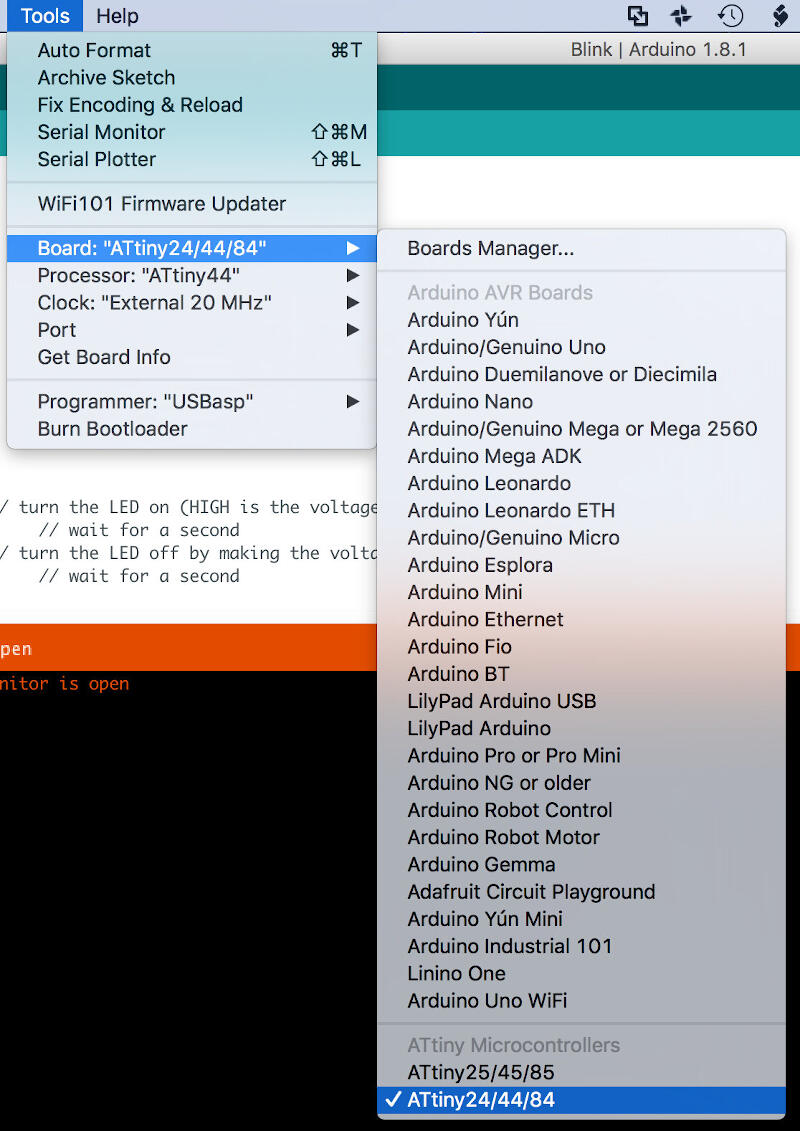Expand the Processor "ATtiny44" submenu

point(192,276)
